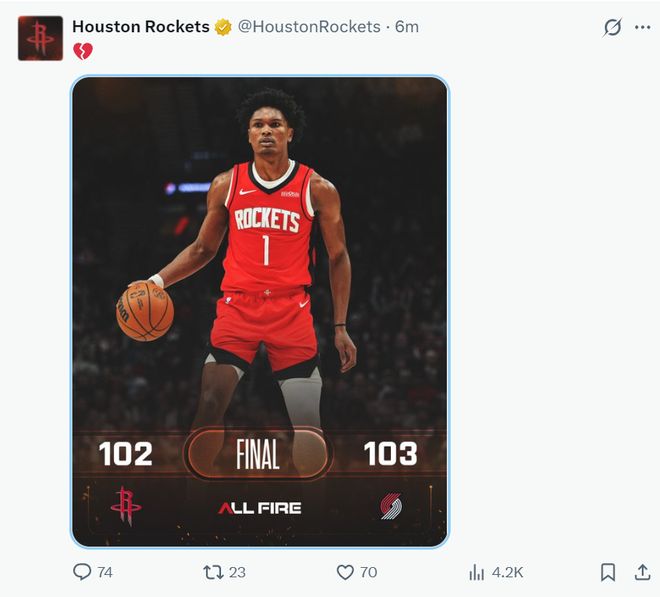
Task: Open the Houston Rockets profile avatar
Action: [40, 38]
